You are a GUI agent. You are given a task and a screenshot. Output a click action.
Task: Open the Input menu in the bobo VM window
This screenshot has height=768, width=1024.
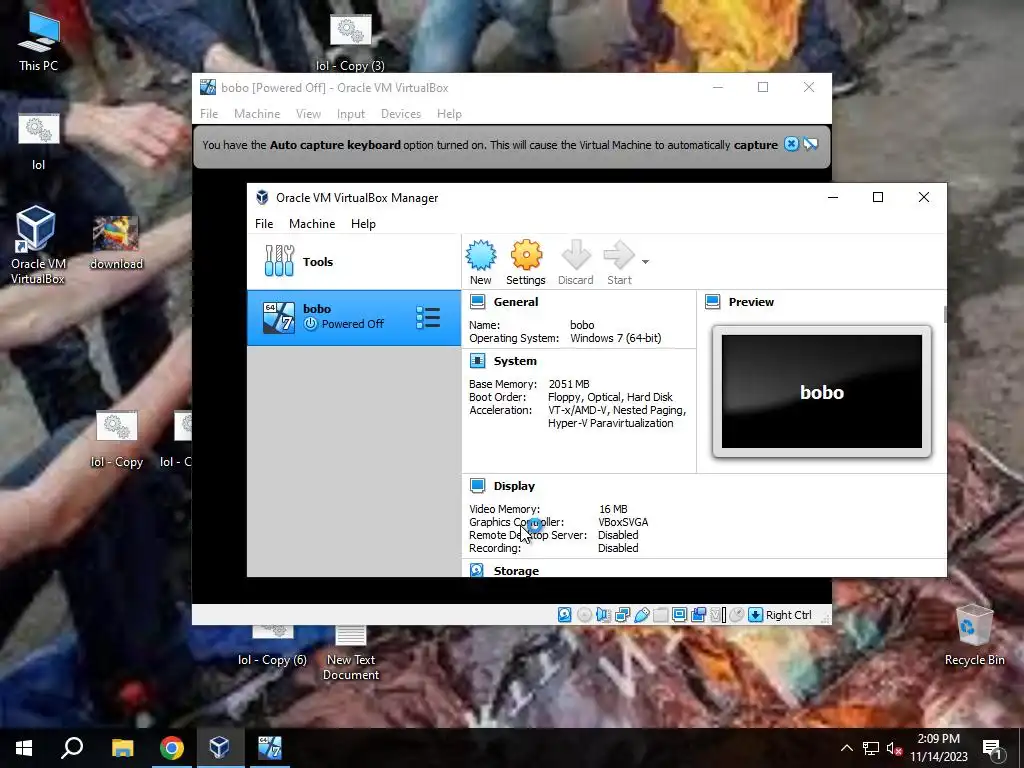(351, 114)
